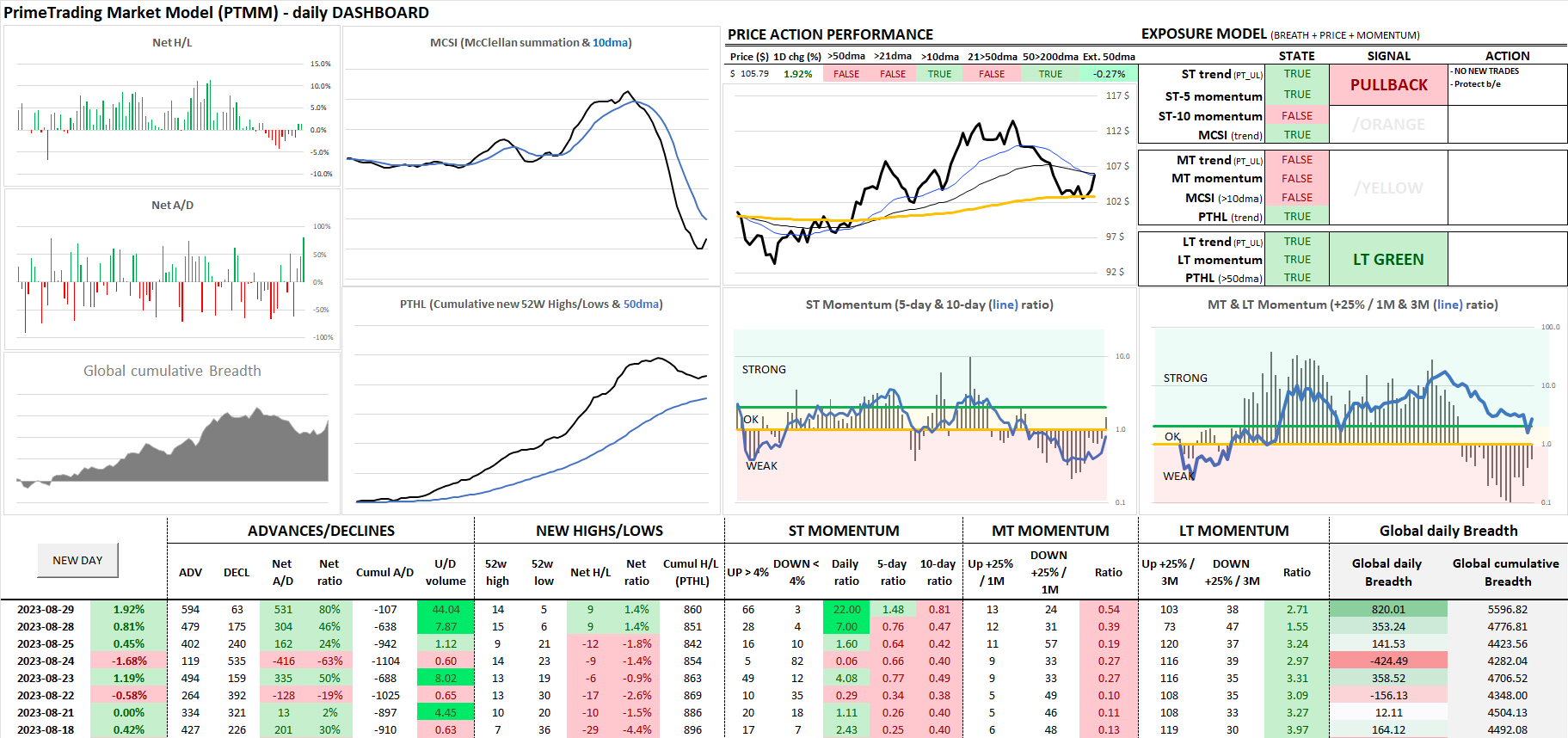Click MT ratio value 0.54

[1109, 609]
